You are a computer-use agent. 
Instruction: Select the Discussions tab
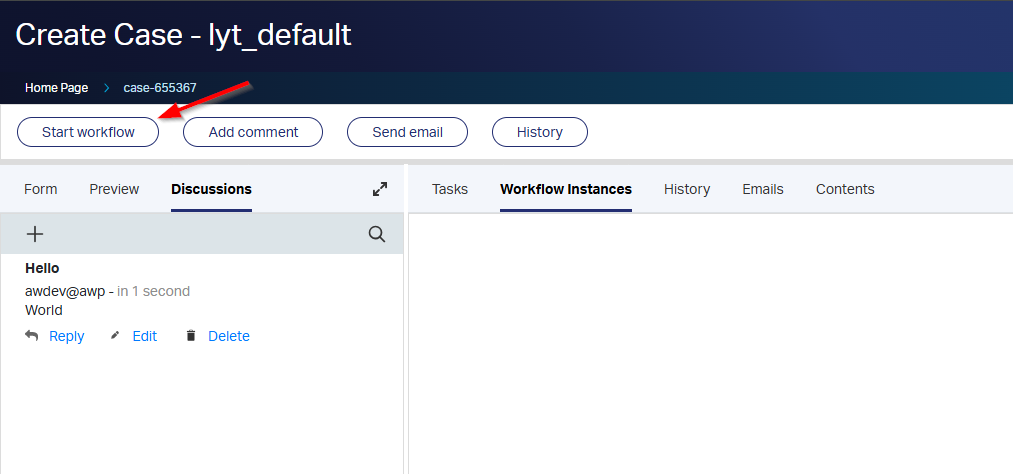pyautogui.click(x=211, y=189)
